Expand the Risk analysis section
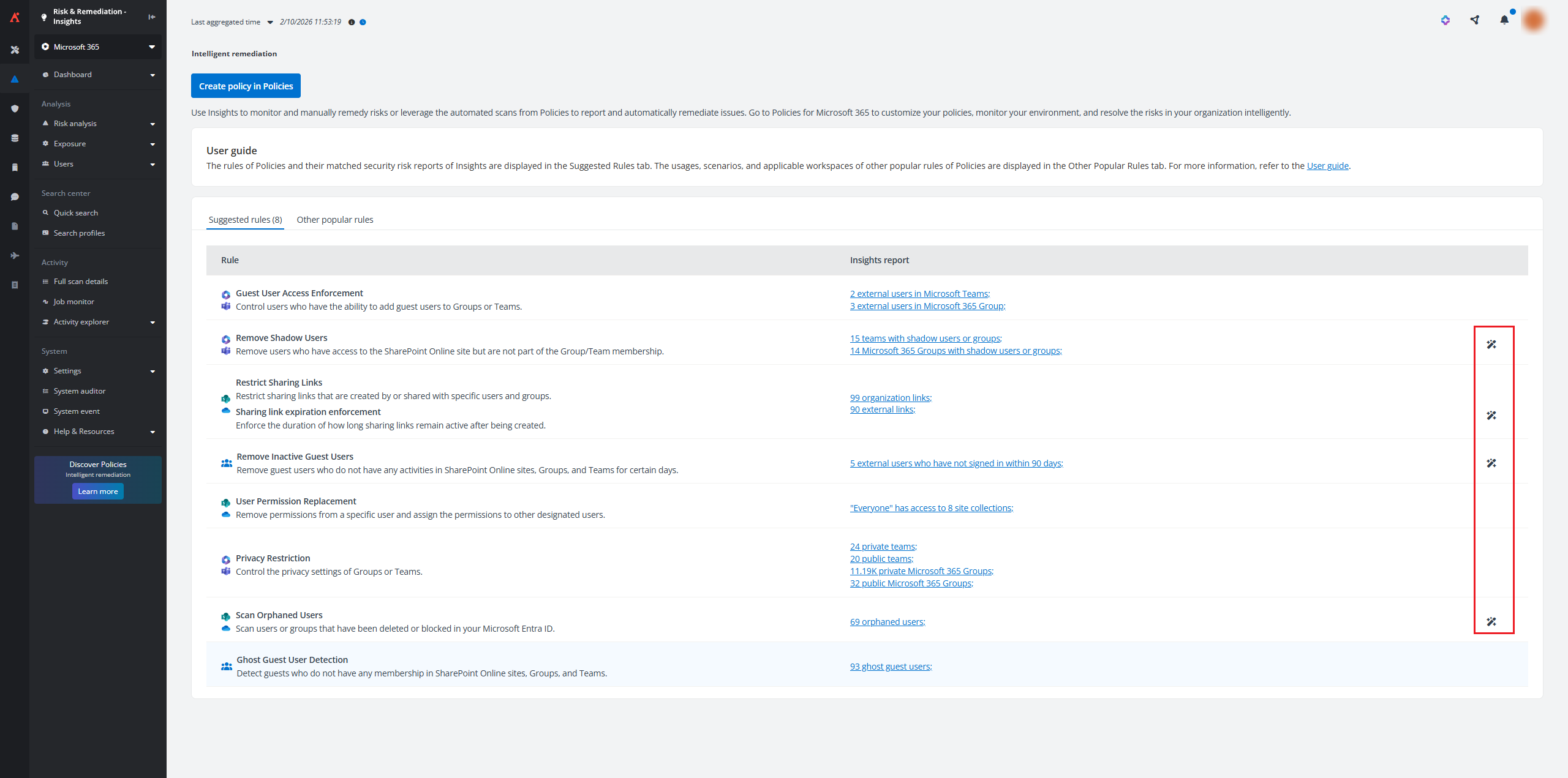 point(153,123)
